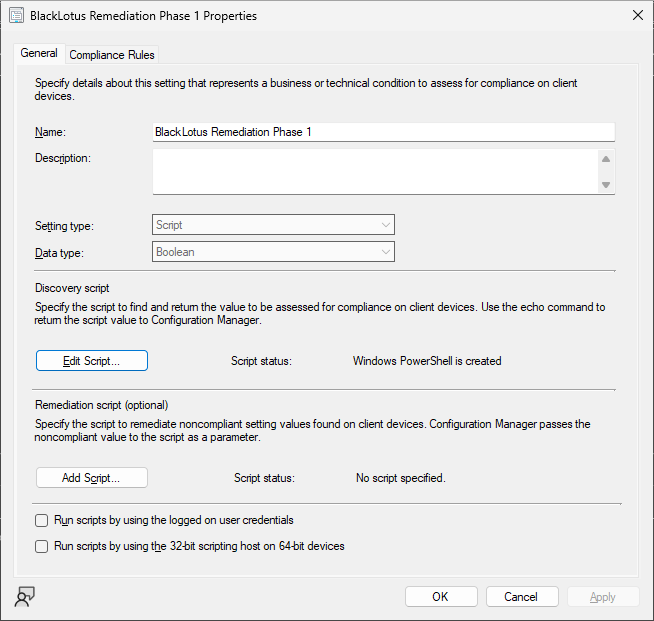Image resolution: width=654 pixels, height=621 pixels.
Task: Click the 'Data type:' label
Action: [x=59, y=253]
